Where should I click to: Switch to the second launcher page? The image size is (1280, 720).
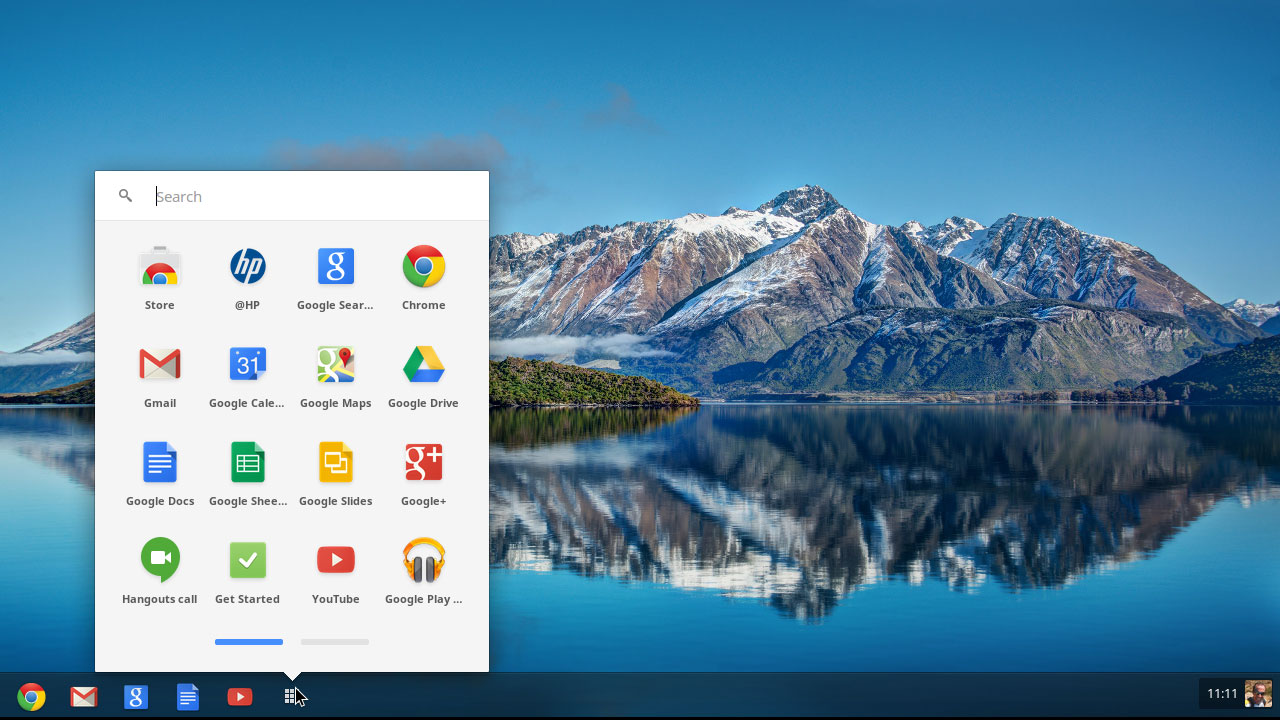(x=335, y=642)
